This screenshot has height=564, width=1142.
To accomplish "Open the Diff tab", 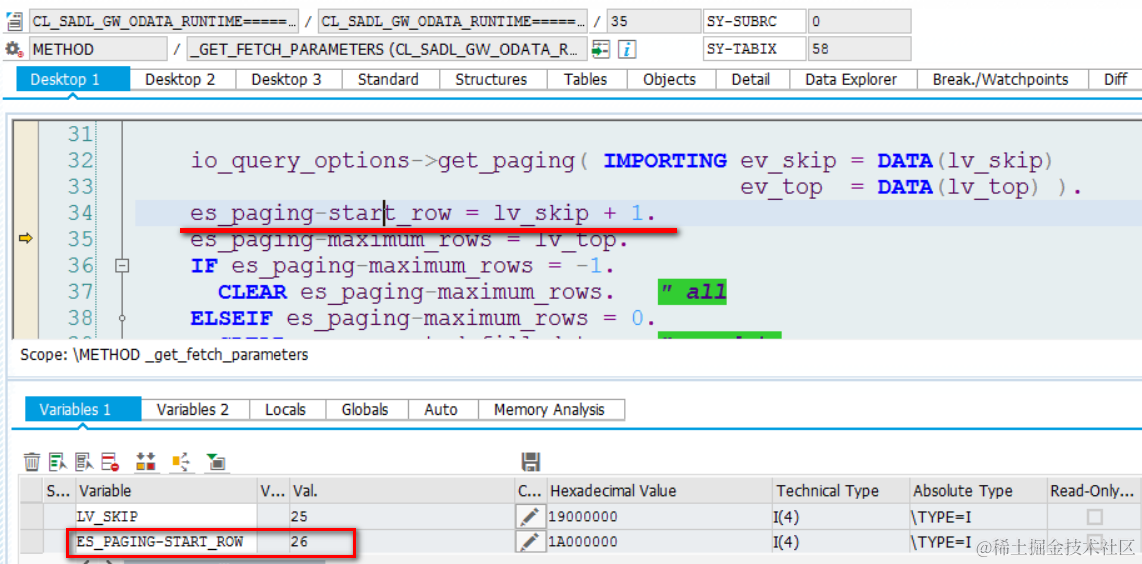I will [1115, 79].
